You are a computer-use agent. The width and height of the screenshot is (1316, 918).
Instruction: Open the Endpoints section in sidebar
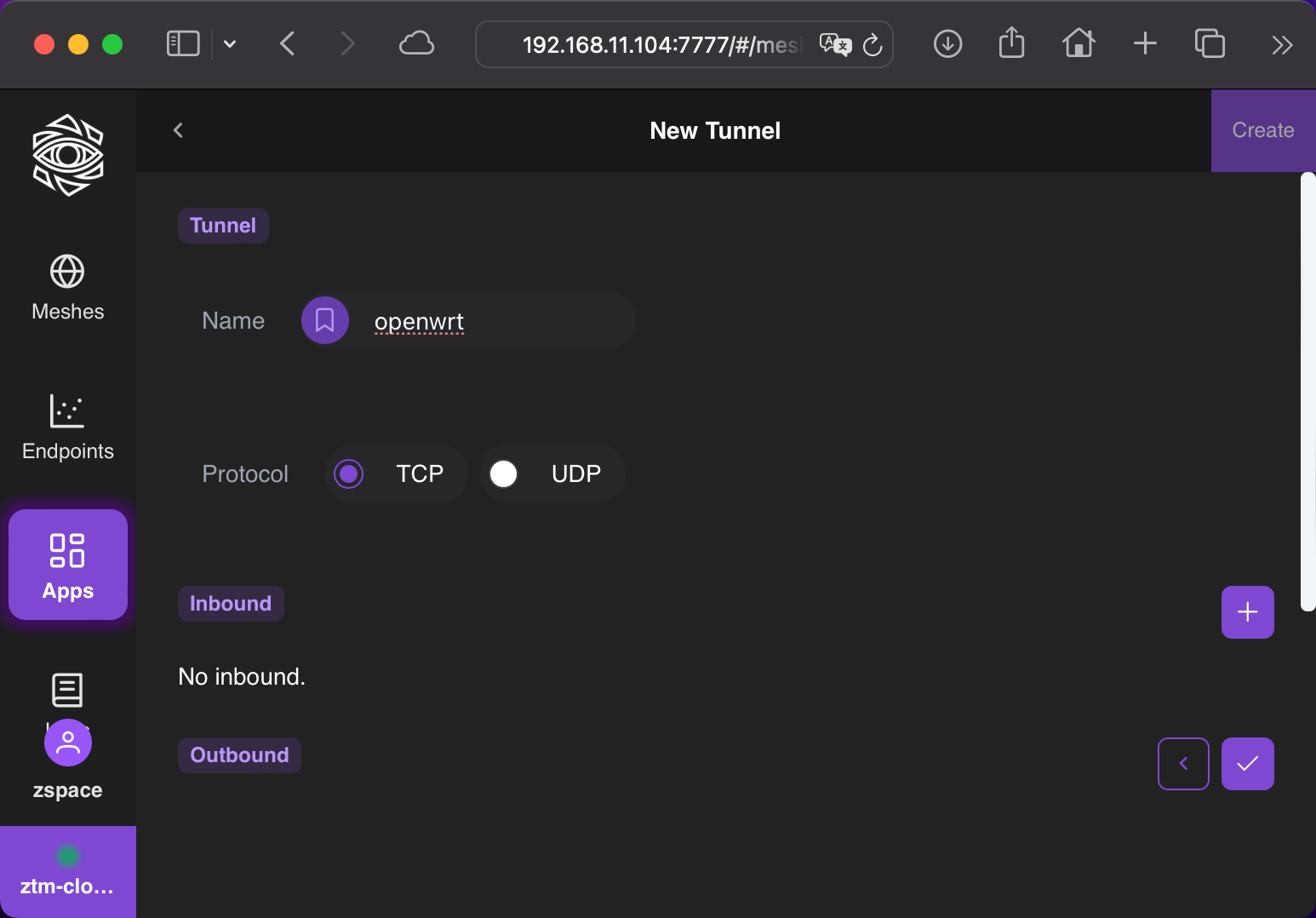point(68,427)
